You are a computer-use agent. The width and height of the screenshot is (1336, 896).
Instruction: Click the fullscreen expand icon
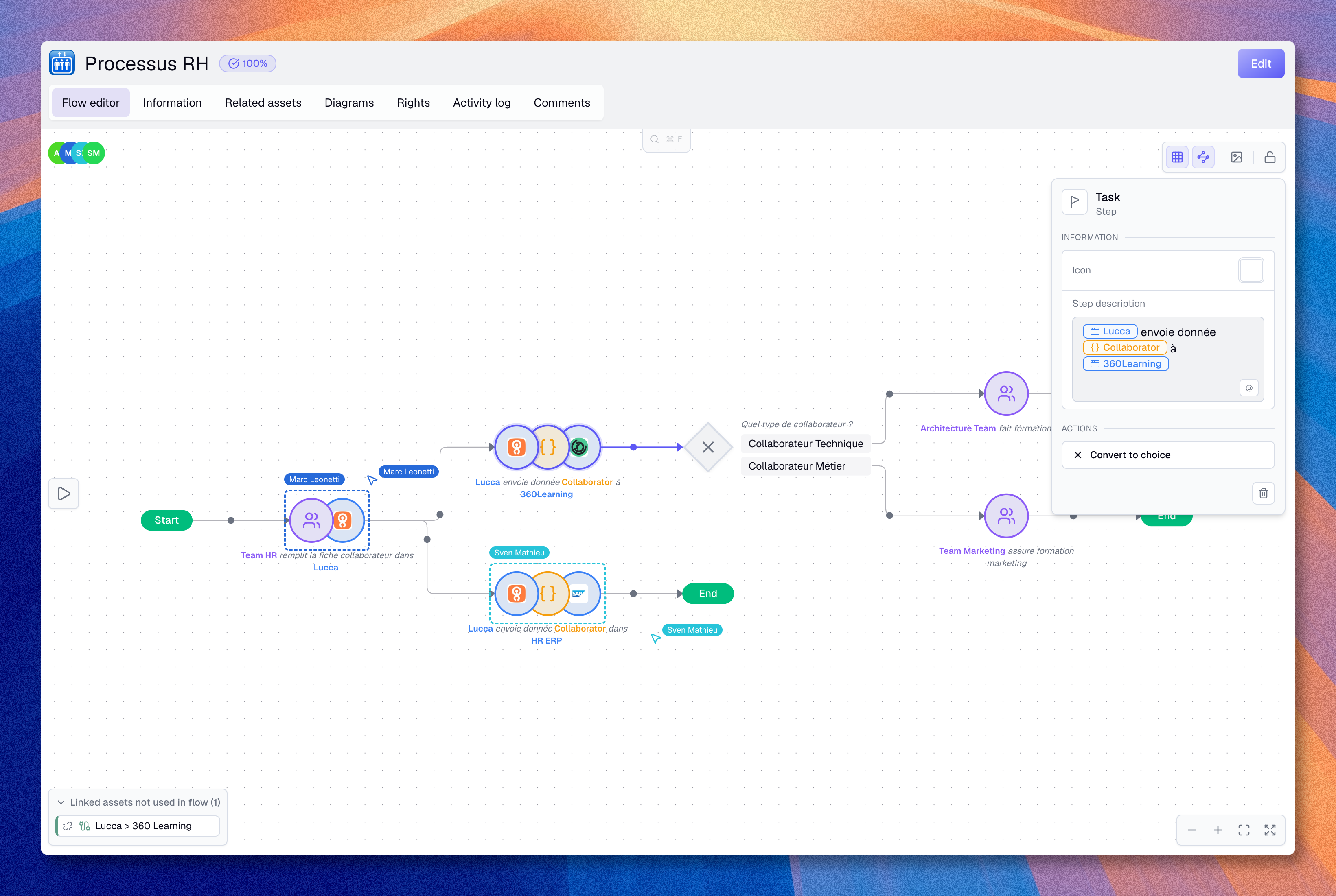1270,830
